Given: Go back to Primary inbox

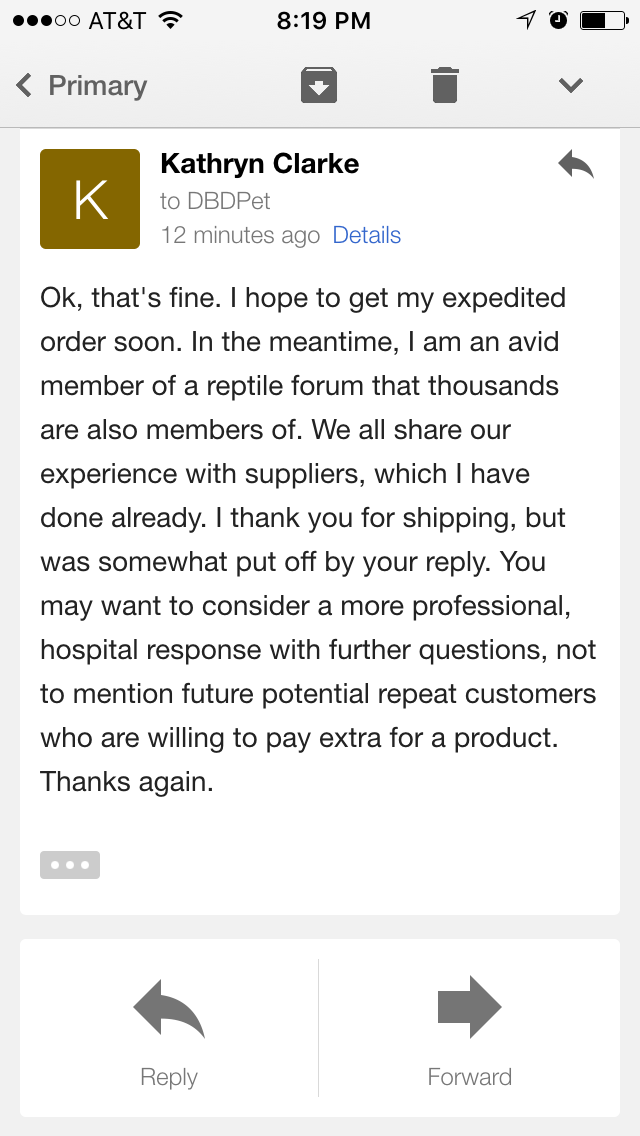Looking at the screenshot, I should click(81, 85).
